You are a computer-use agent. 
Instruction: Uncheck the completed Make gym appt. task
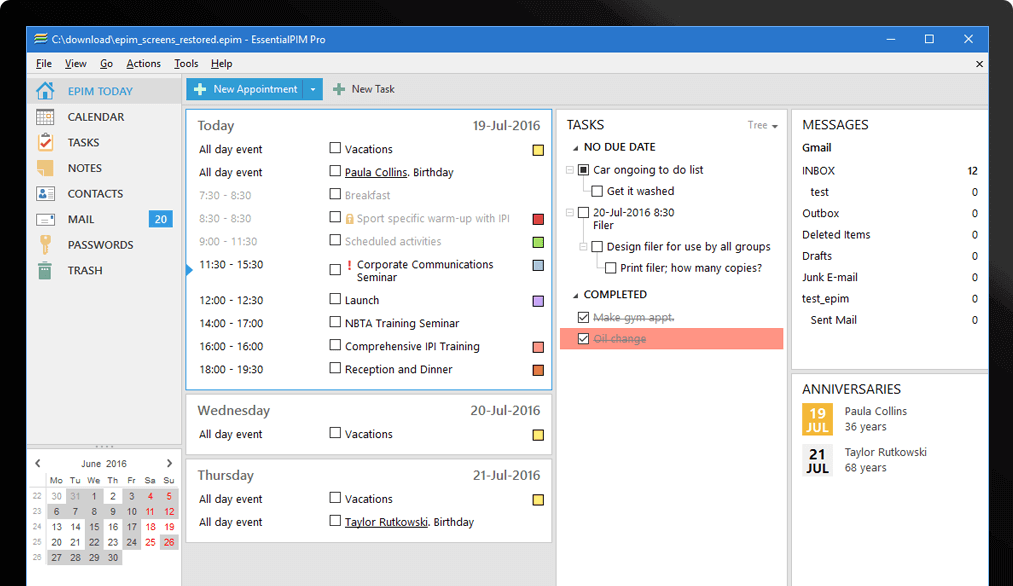point(584,317)
